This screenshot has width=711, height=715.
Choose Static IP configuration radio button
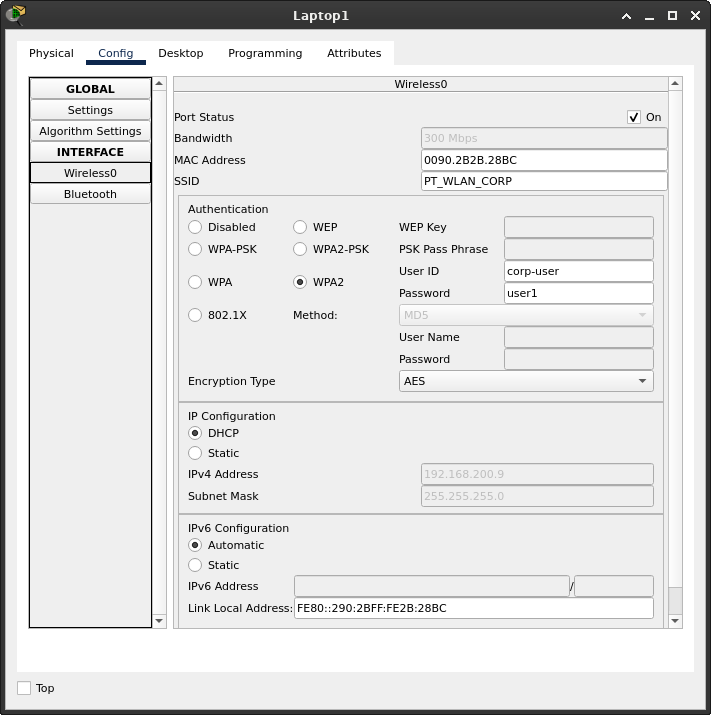coord(195,453)
